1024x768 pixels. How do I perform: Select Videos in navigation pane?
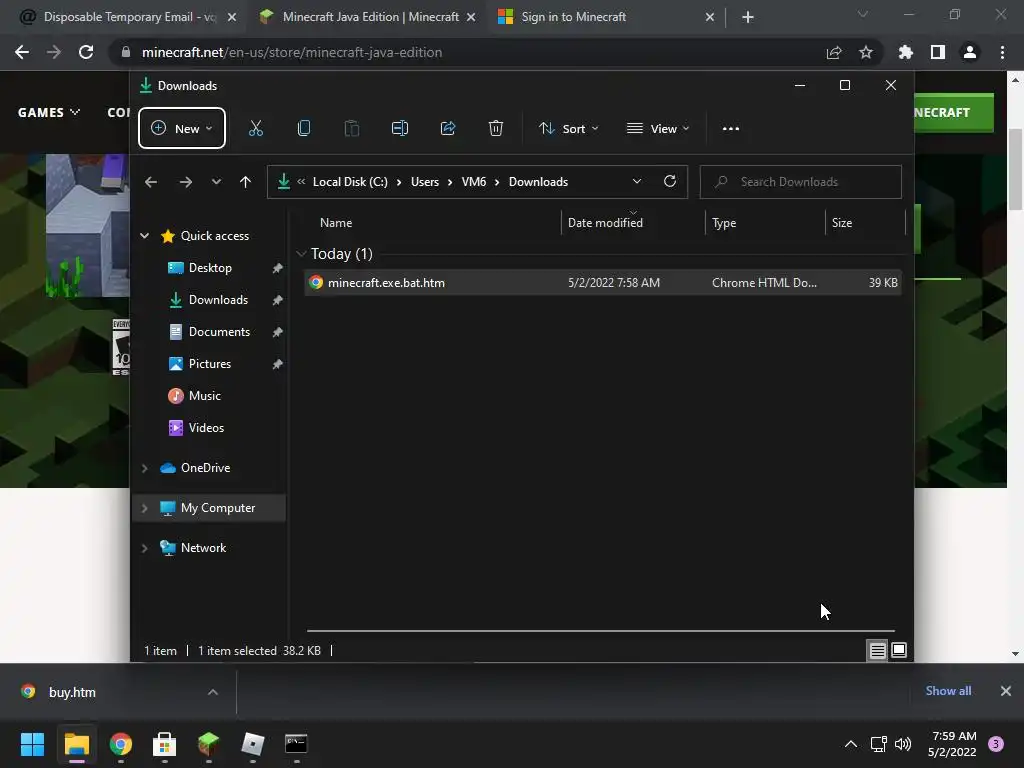[x=206, y=428]
